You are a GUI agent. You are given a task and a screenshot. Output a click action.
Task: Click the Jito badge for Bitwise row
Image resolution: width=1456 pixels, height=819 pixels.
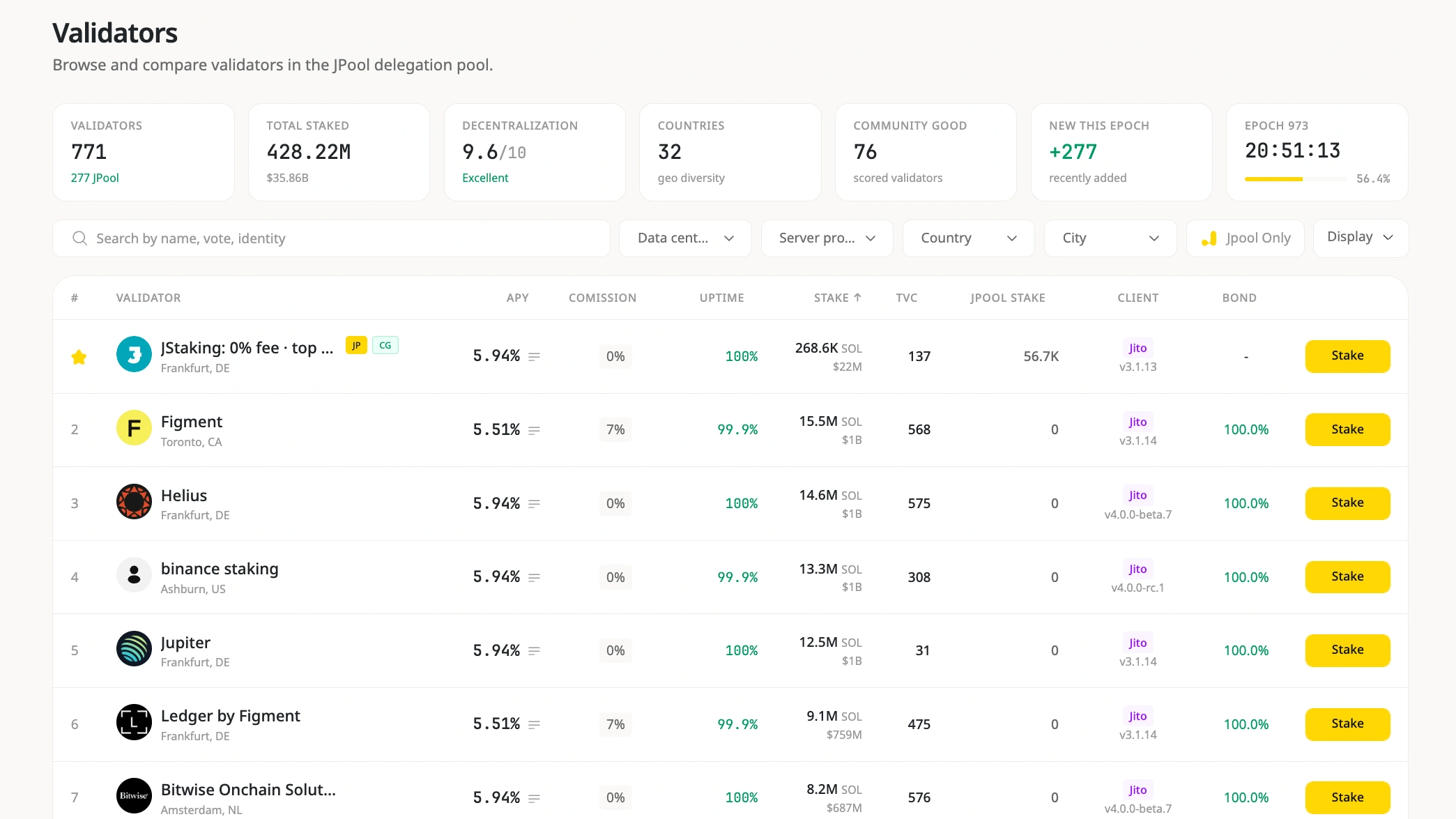point(1137,790)
